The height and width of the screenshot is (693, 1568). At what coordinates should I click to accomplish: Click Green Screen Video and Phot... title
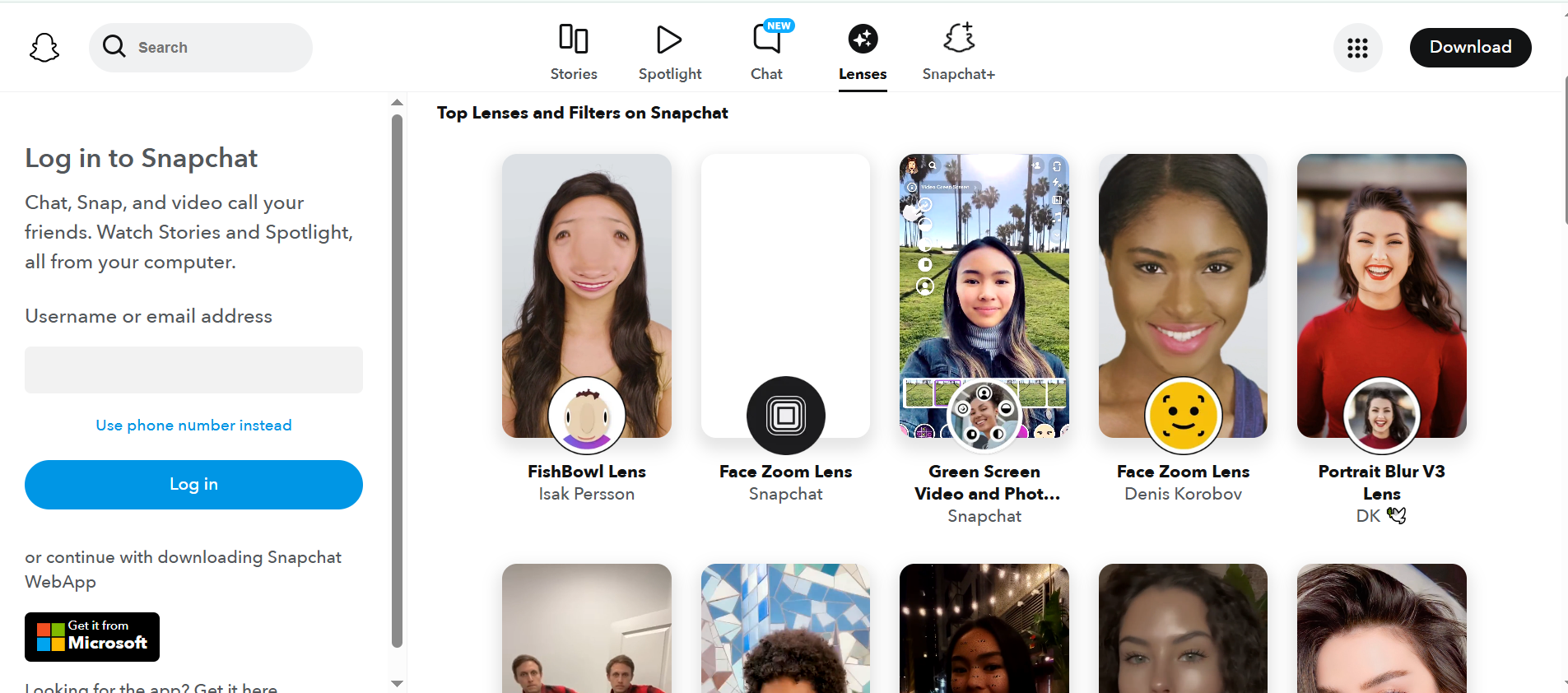point(985,482)
